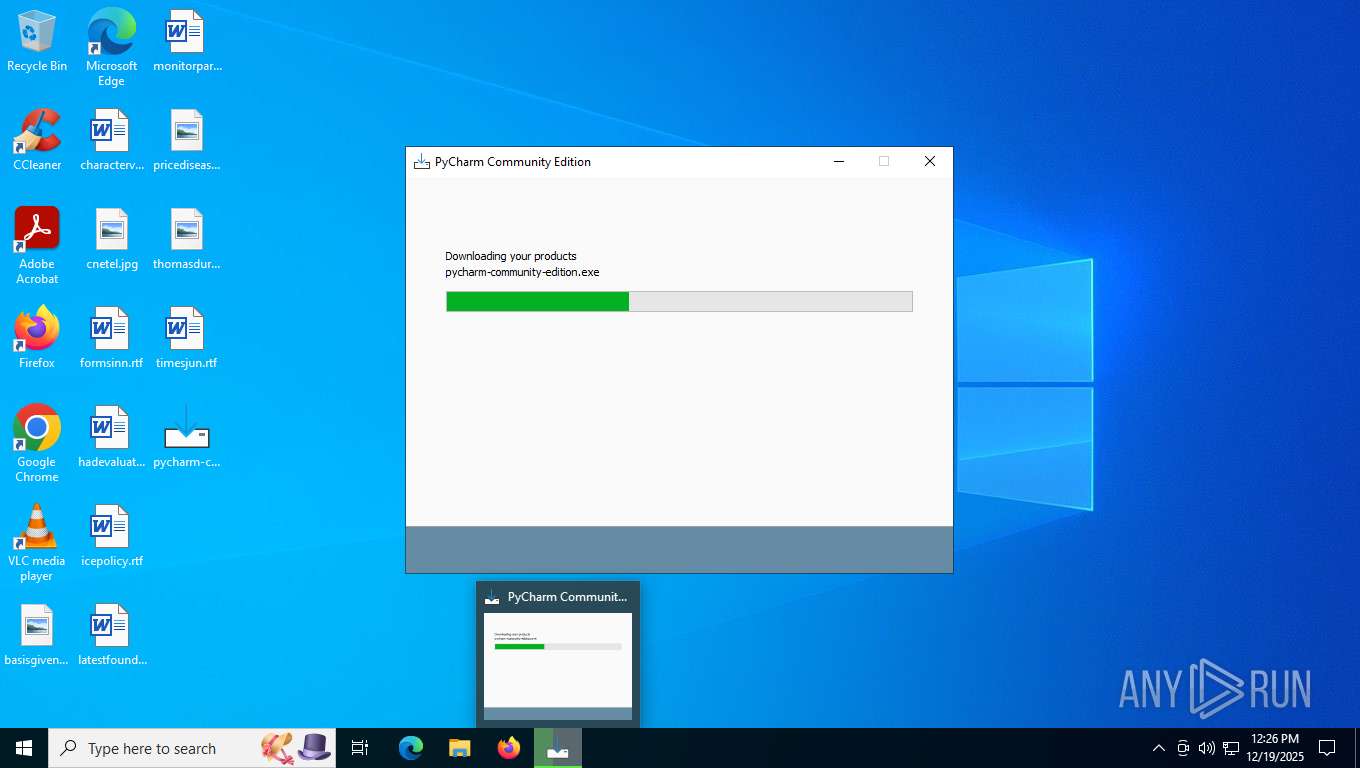Select icepolicy.rtf document icon
The height and width of the screenshot is (768, 1360).
tap(111, 536)
